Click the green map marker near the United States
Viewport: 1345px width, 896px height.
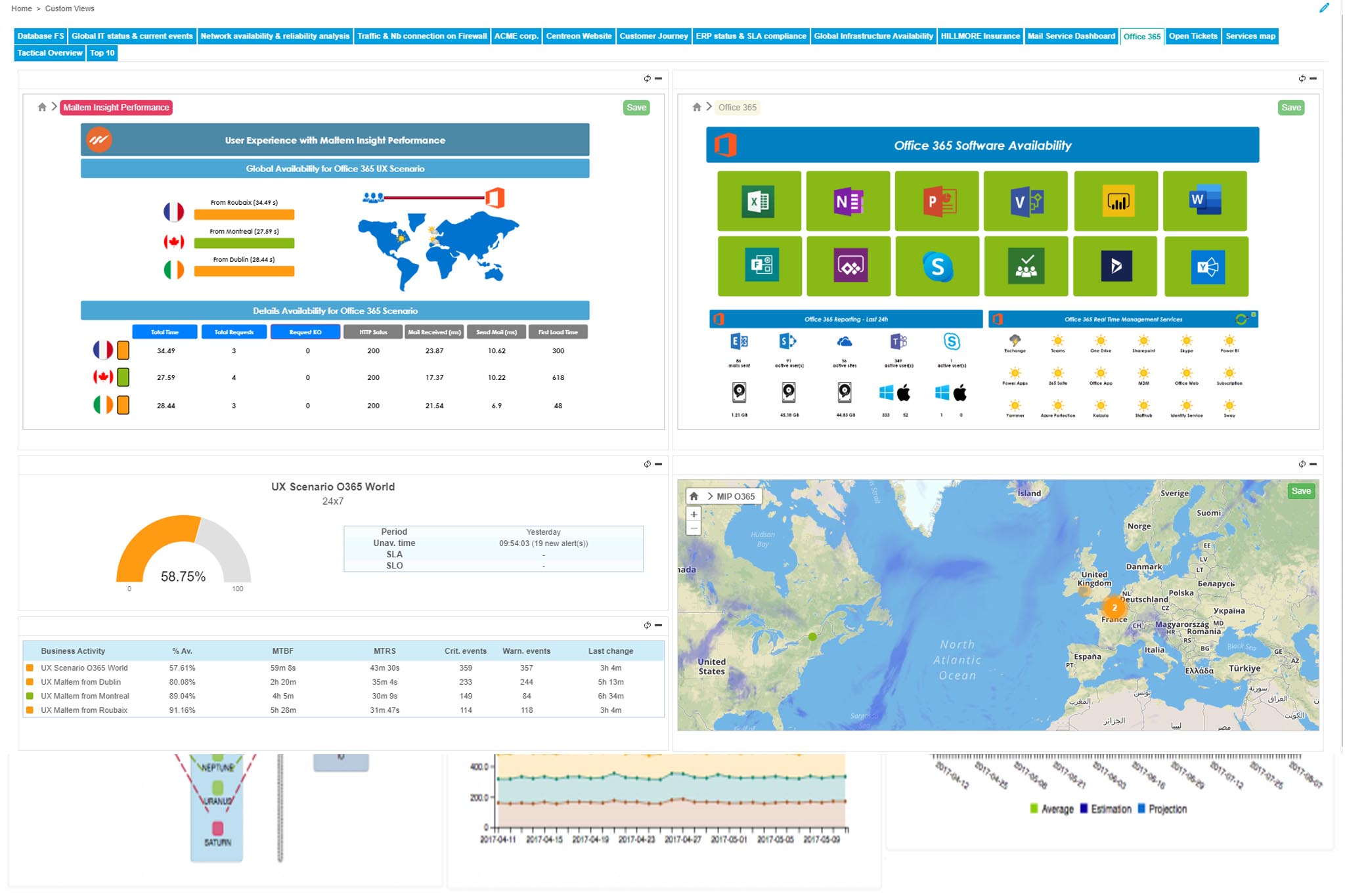click(x=812, y=636)
